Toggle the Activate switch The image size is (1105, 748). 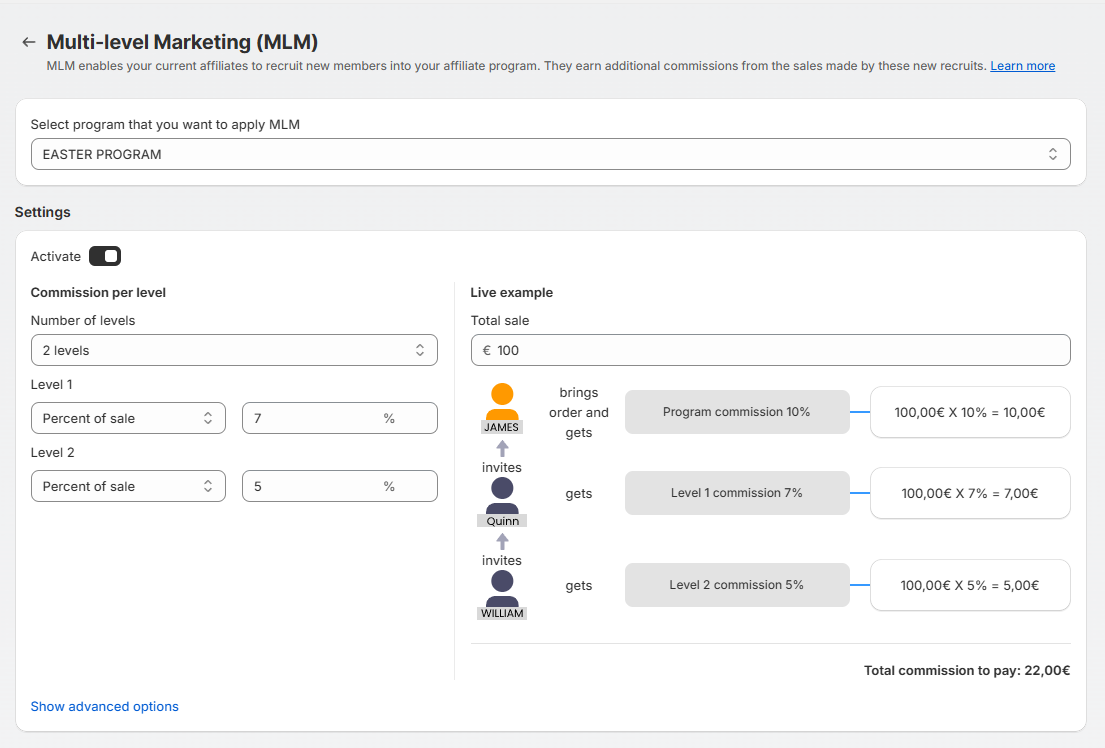click(x=105, y=257)
